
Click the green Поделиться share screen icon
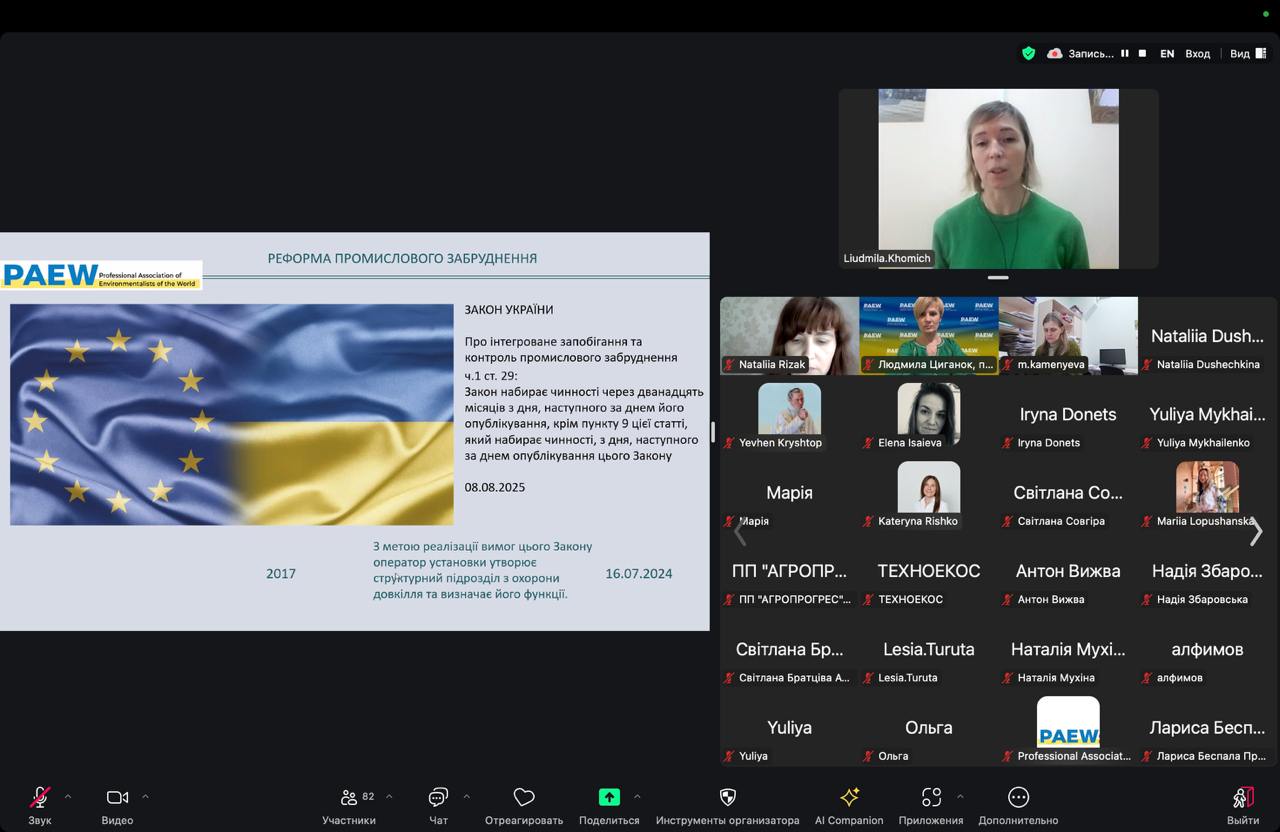(x=609, y=798)
